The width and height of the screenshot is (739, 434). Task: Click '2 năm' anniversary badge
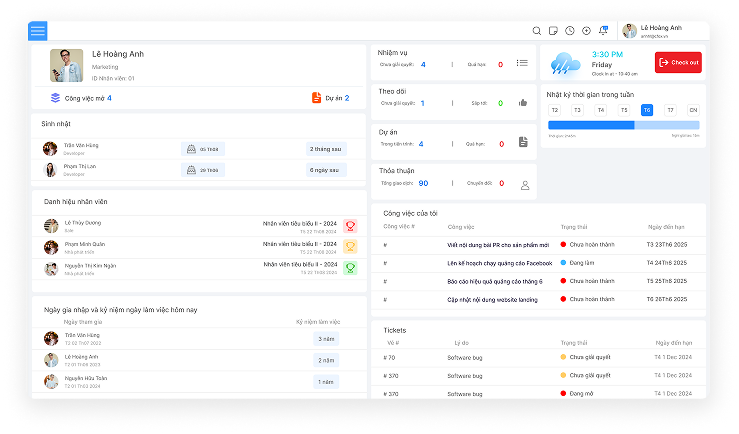coord(326,360)
